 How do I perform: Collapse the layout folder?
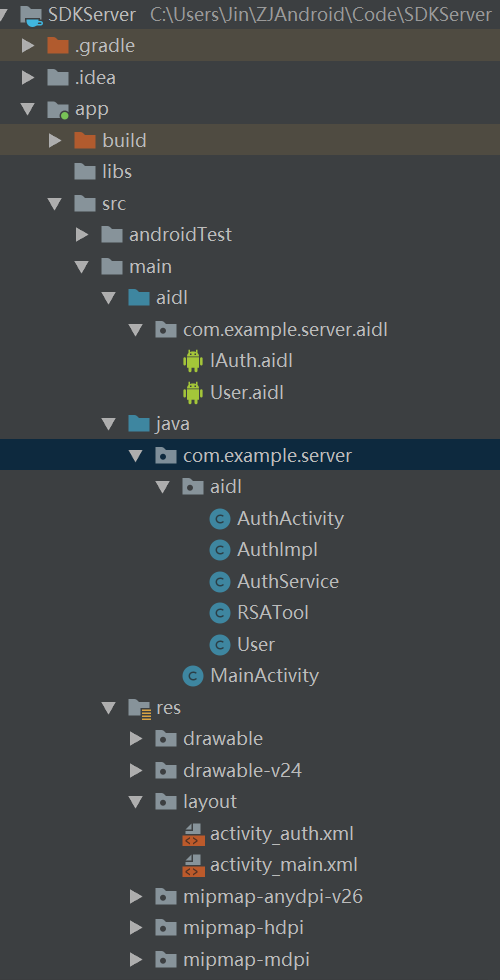pyautogui.click(x=136, y=802)
